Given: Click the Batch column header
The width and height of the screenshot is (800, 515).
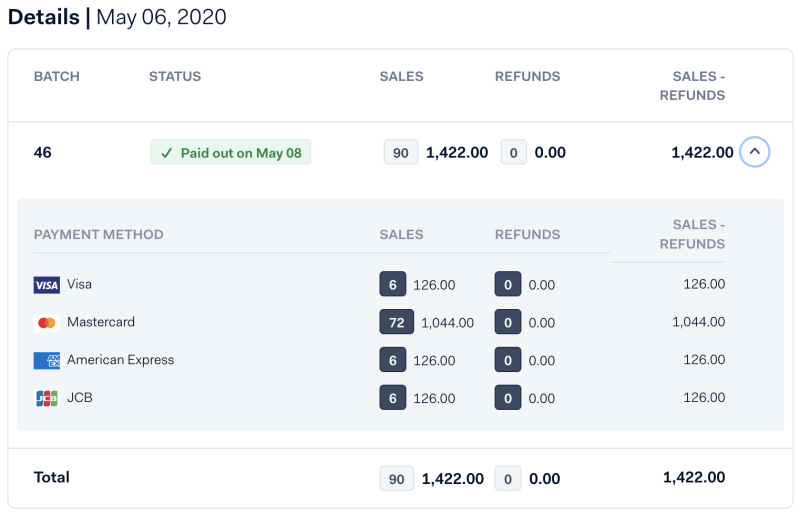Looking at the screenshot, I should (x=57, y=76).
